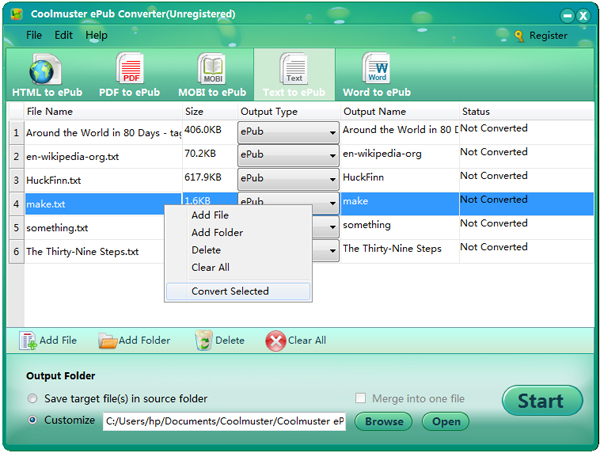Choose Clear All in the context menu
Viewport: 600px width, 453px height.
238,267
